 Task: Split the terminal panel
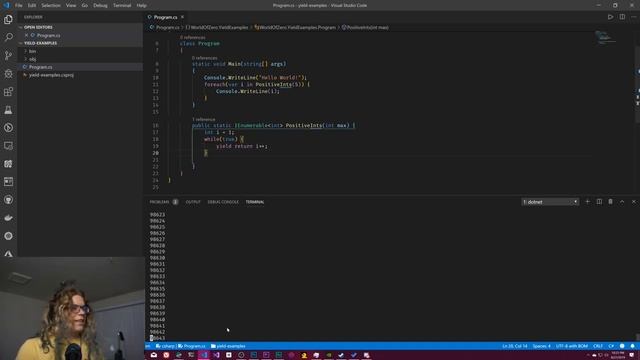[599, 202]
